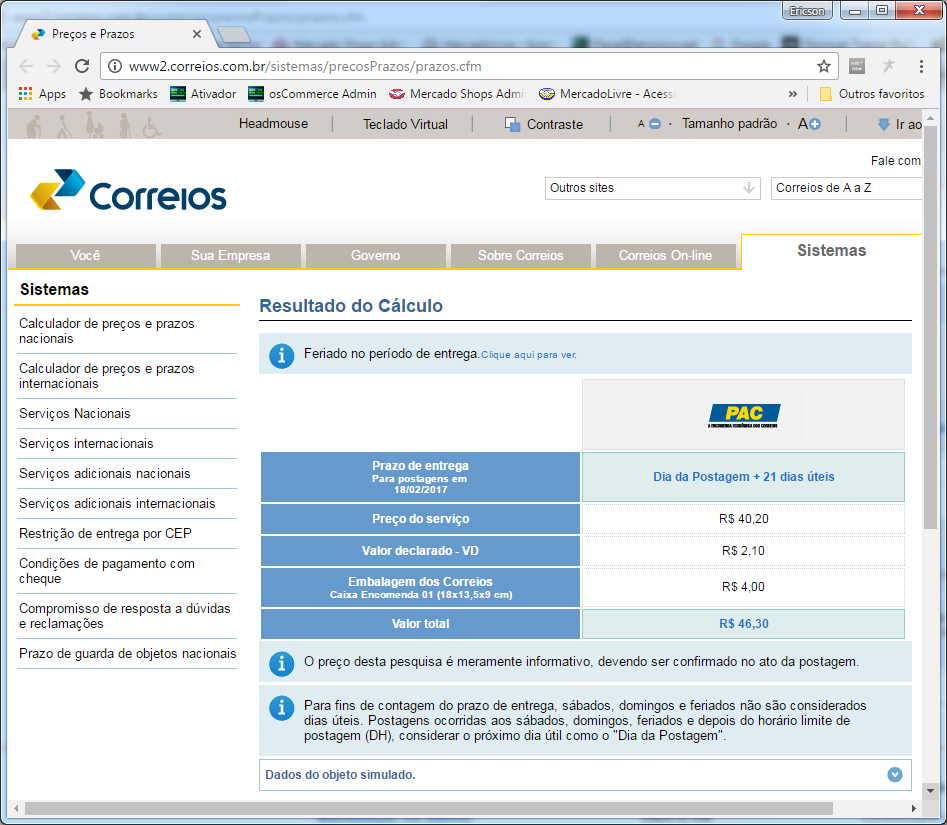
Task: Click the Fale com link
Action: coord(895,161)
